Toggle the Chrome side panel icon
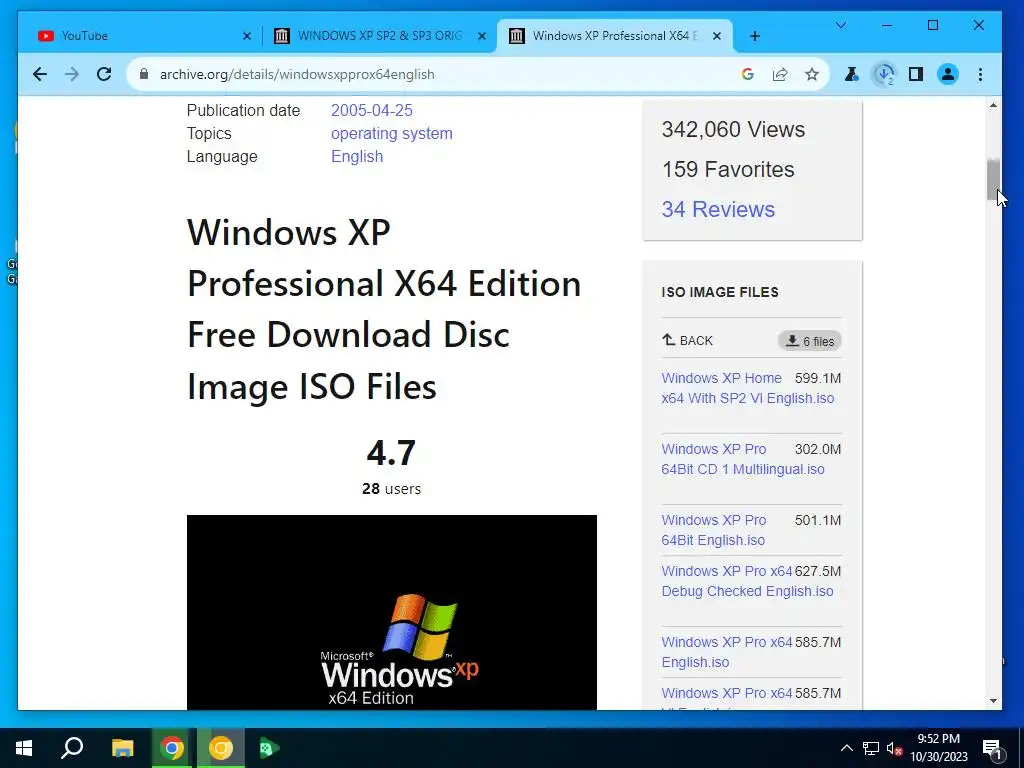1024x768 pixels. click(x=916, y=74)
